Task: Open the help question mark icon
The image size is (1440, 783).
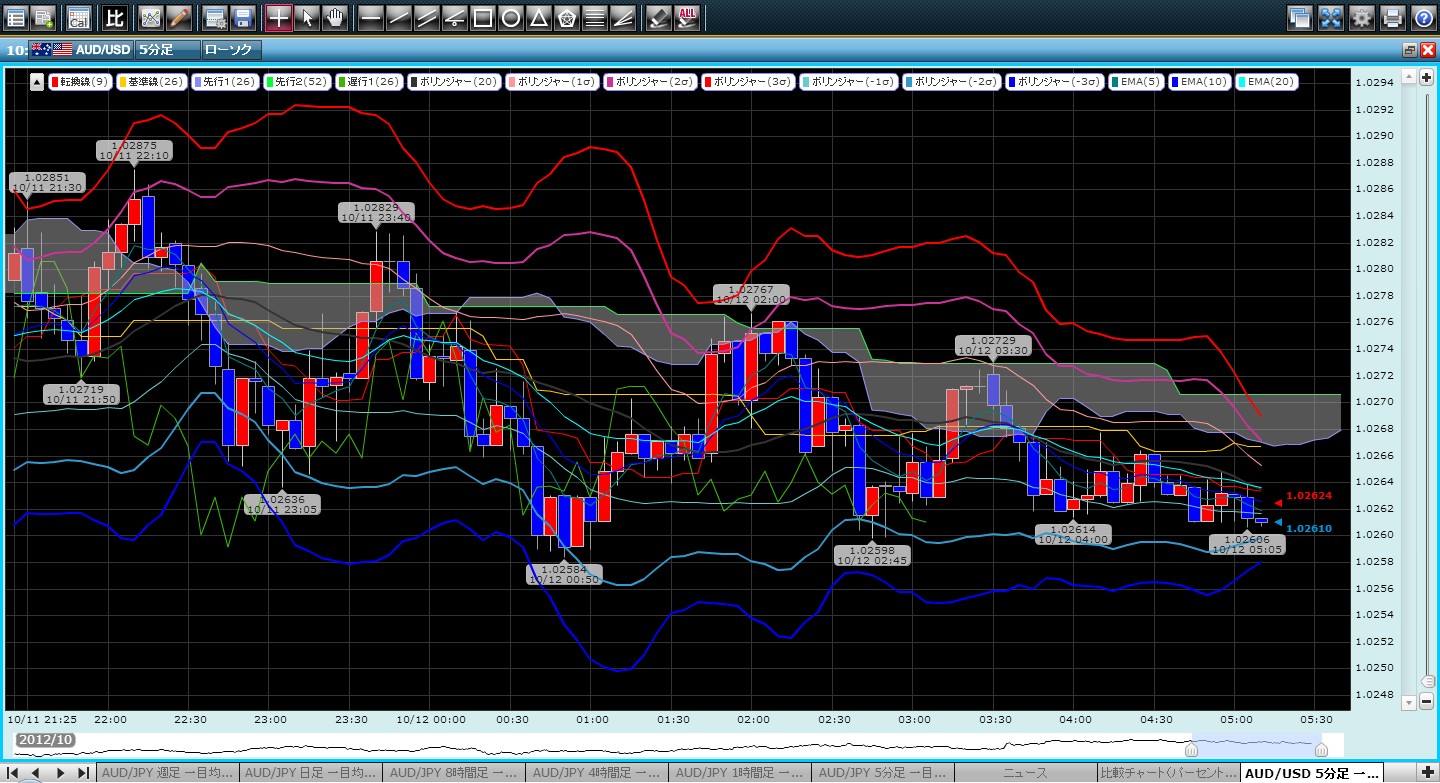Action: click(x=1422, y=17)
